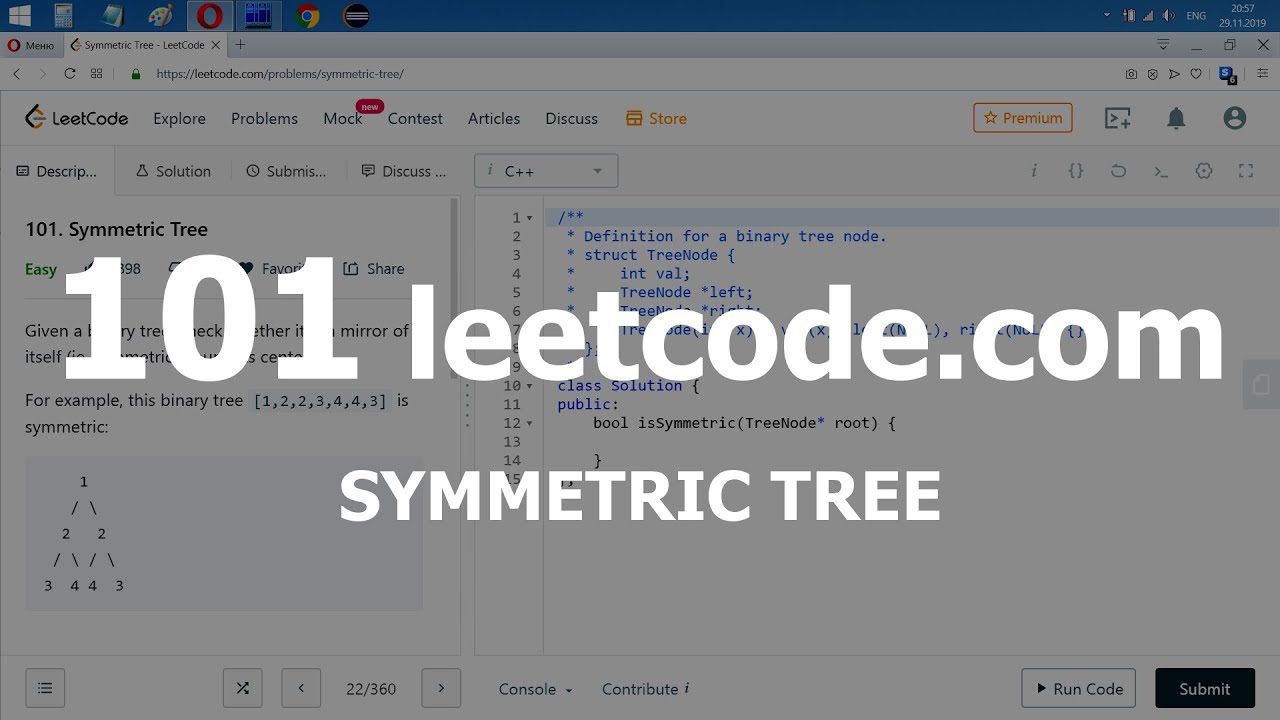Place cursor on empty code line 13

pos(912,442)
